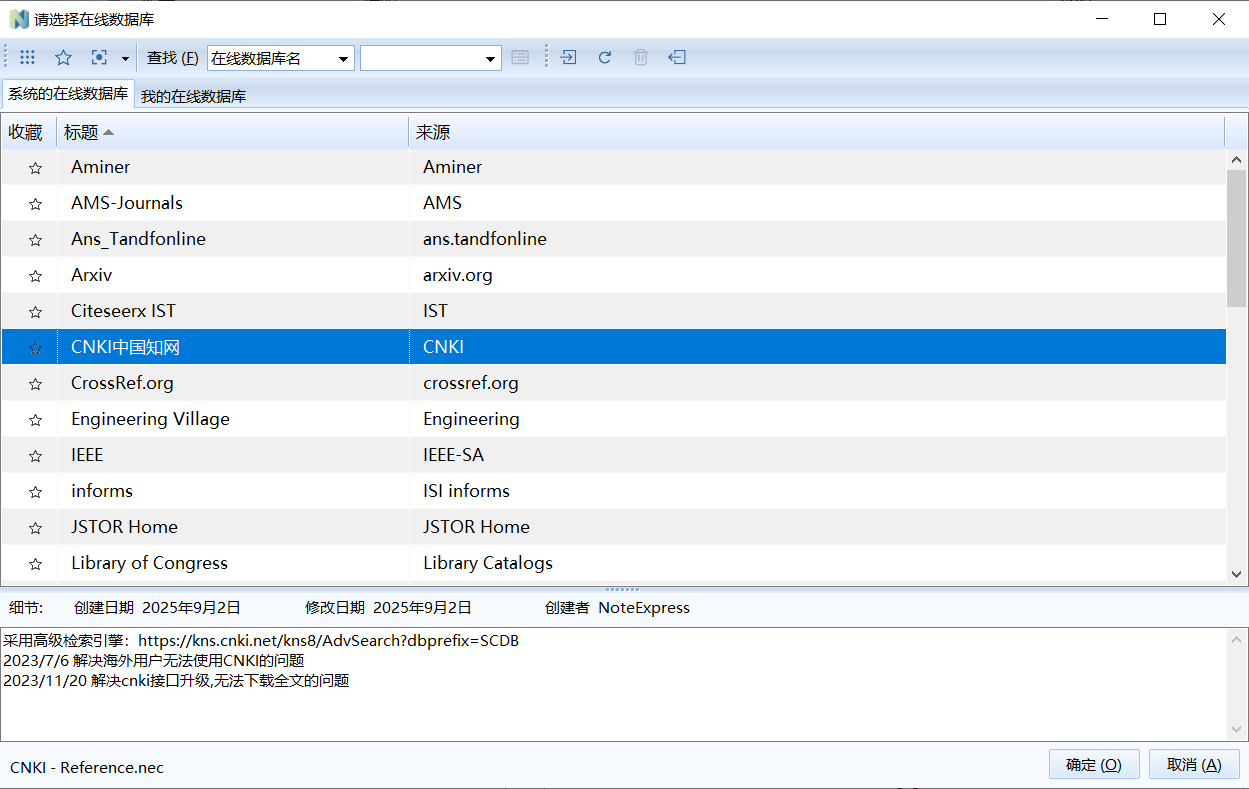
Task: Click details box scrollbar down arrow
Action: coord(1236,731)
